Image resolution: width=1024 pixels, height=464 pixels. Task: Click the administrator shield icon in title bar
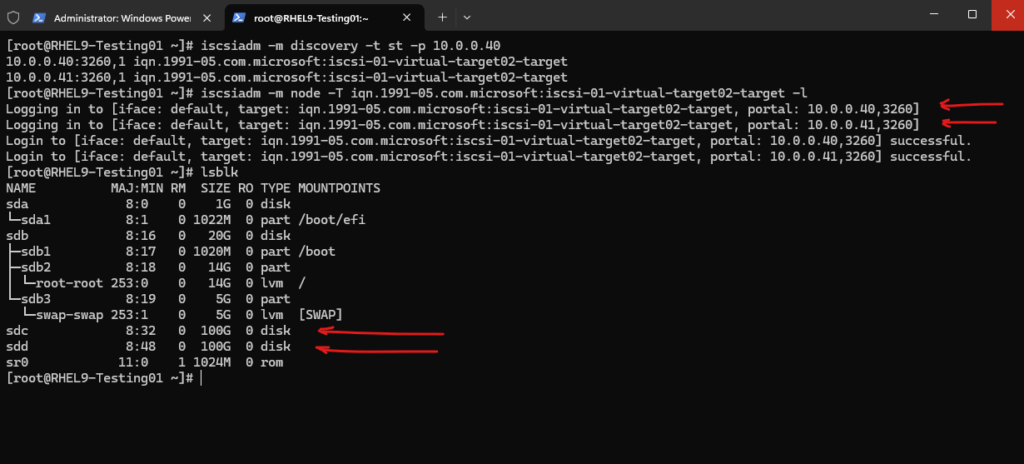(13, 17)
